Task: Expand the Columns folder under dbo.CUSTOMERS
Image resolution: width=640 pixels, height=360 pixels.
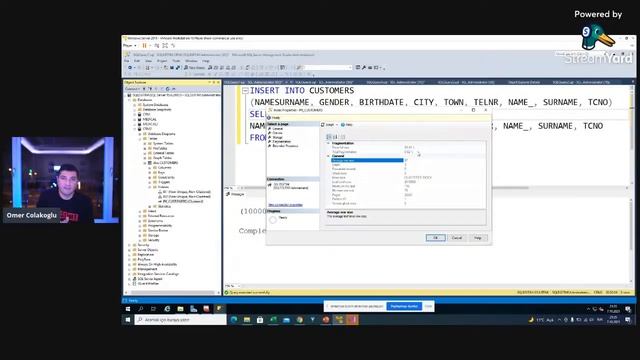Action: [149, 168]
